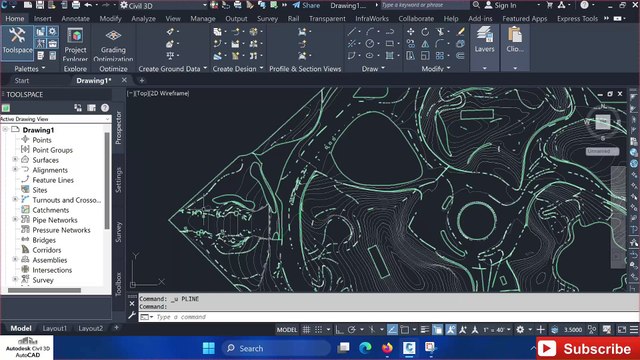Image resolution: width=640 pixels, height=360 pixels.
Task: Open Firefox from taskbar
Action: click(387, 348)
